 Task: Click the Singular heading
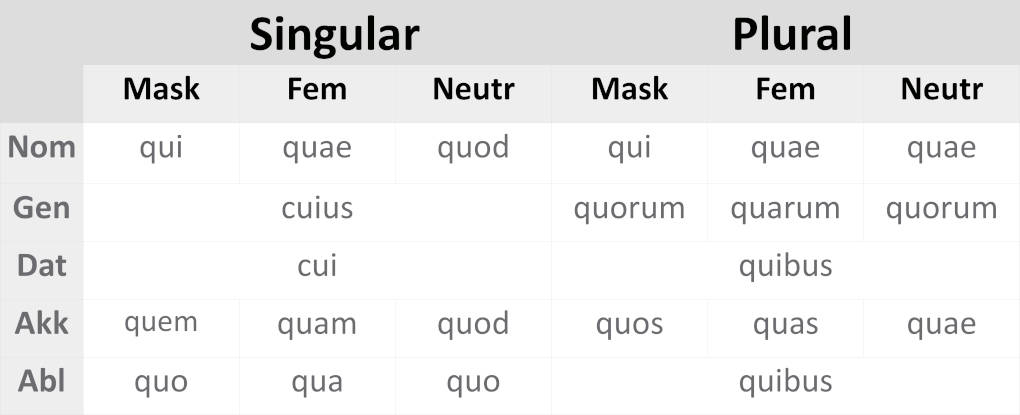pos(334,34)
